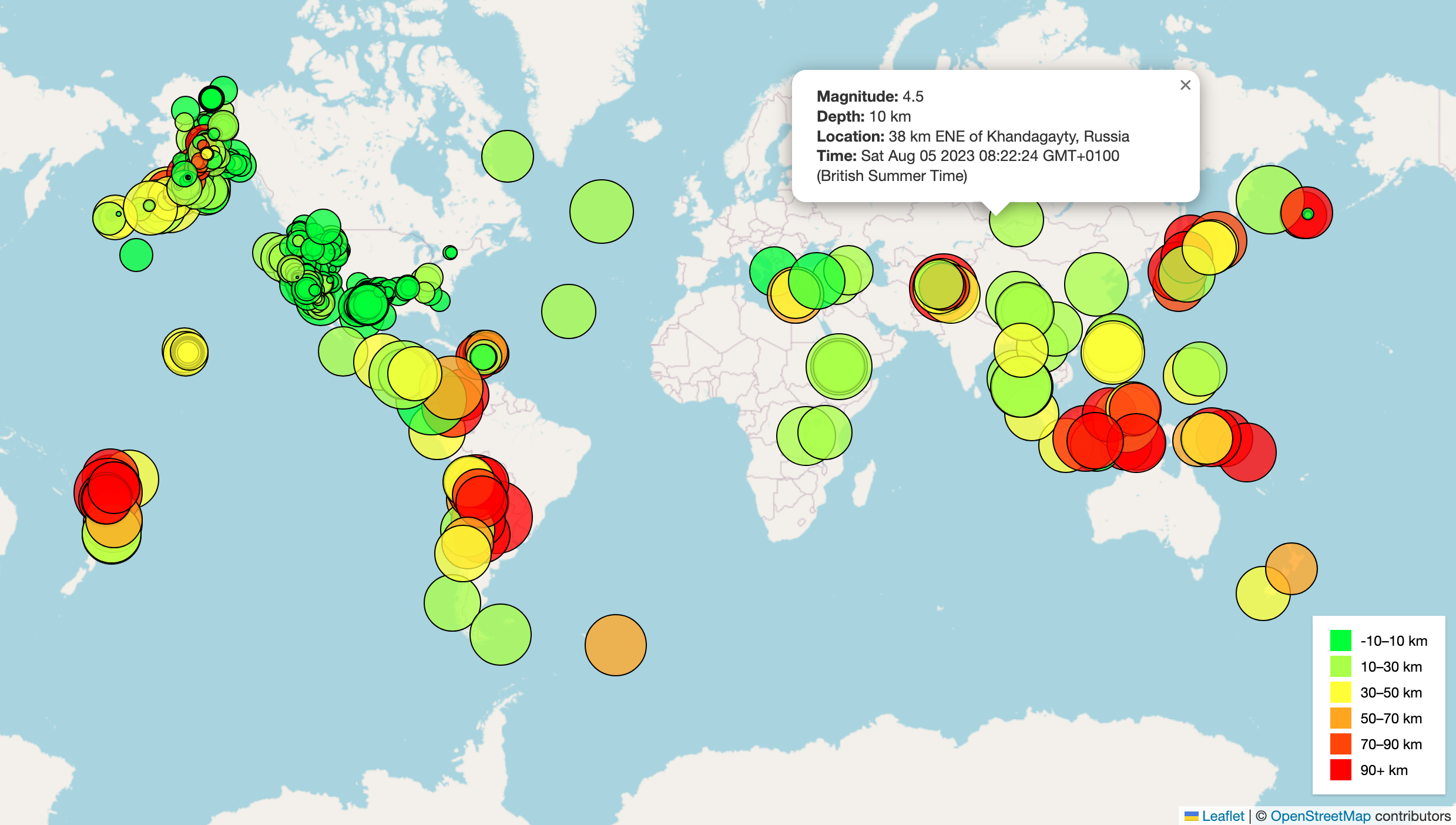Close the earthquake info popup
This screenshot has height=825, width=1456.
1185,85
